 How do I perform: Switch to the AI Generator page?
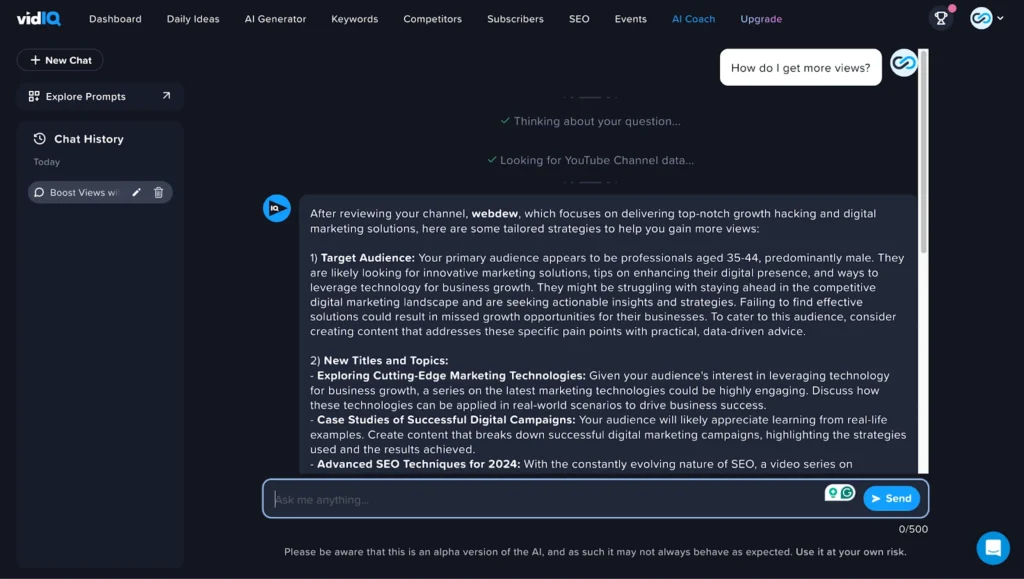[x=275, y=19]
